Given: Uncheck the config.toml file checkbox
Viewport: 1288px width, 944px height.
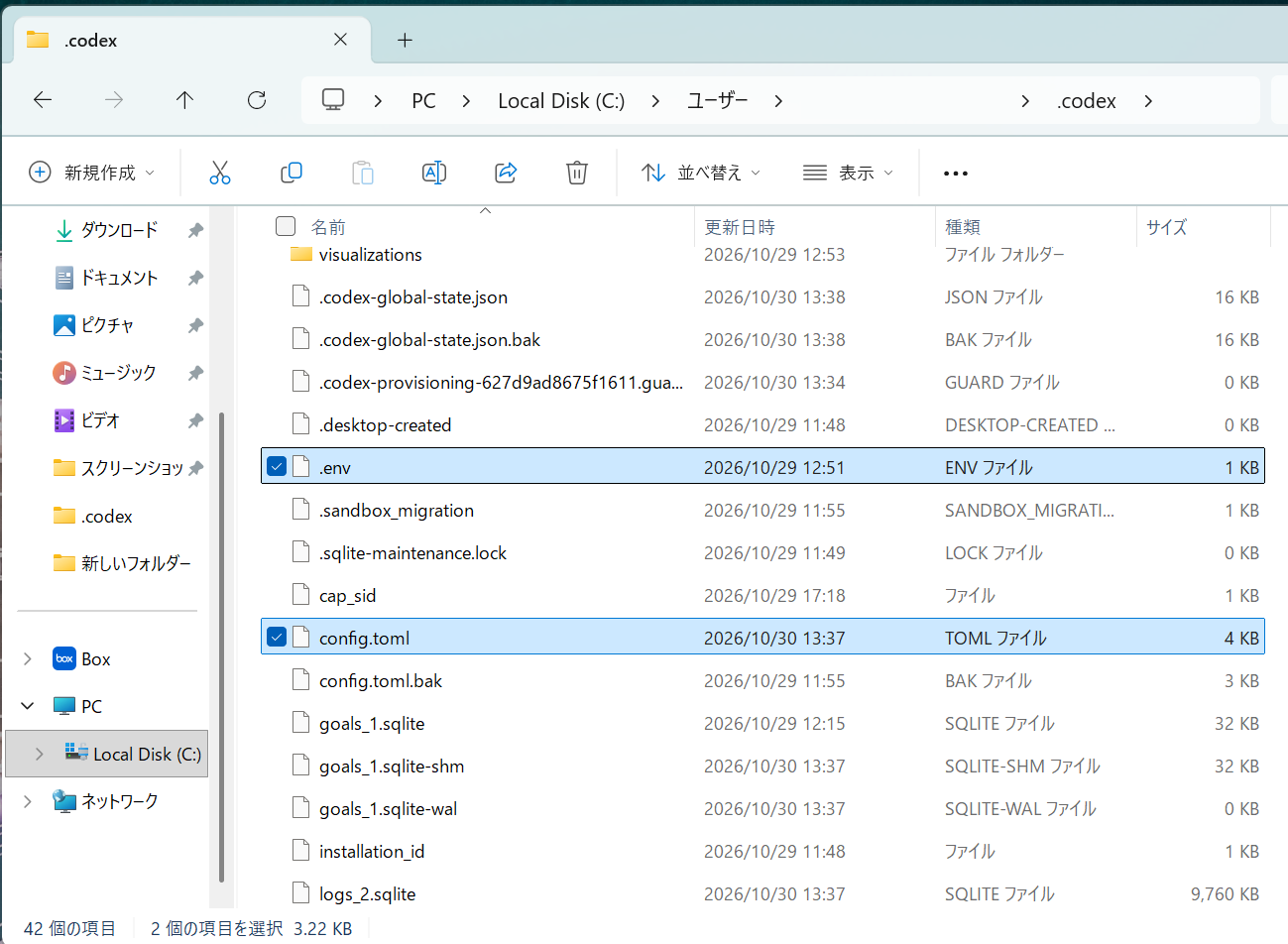Looking at the screenshot, I should (277, 638).
